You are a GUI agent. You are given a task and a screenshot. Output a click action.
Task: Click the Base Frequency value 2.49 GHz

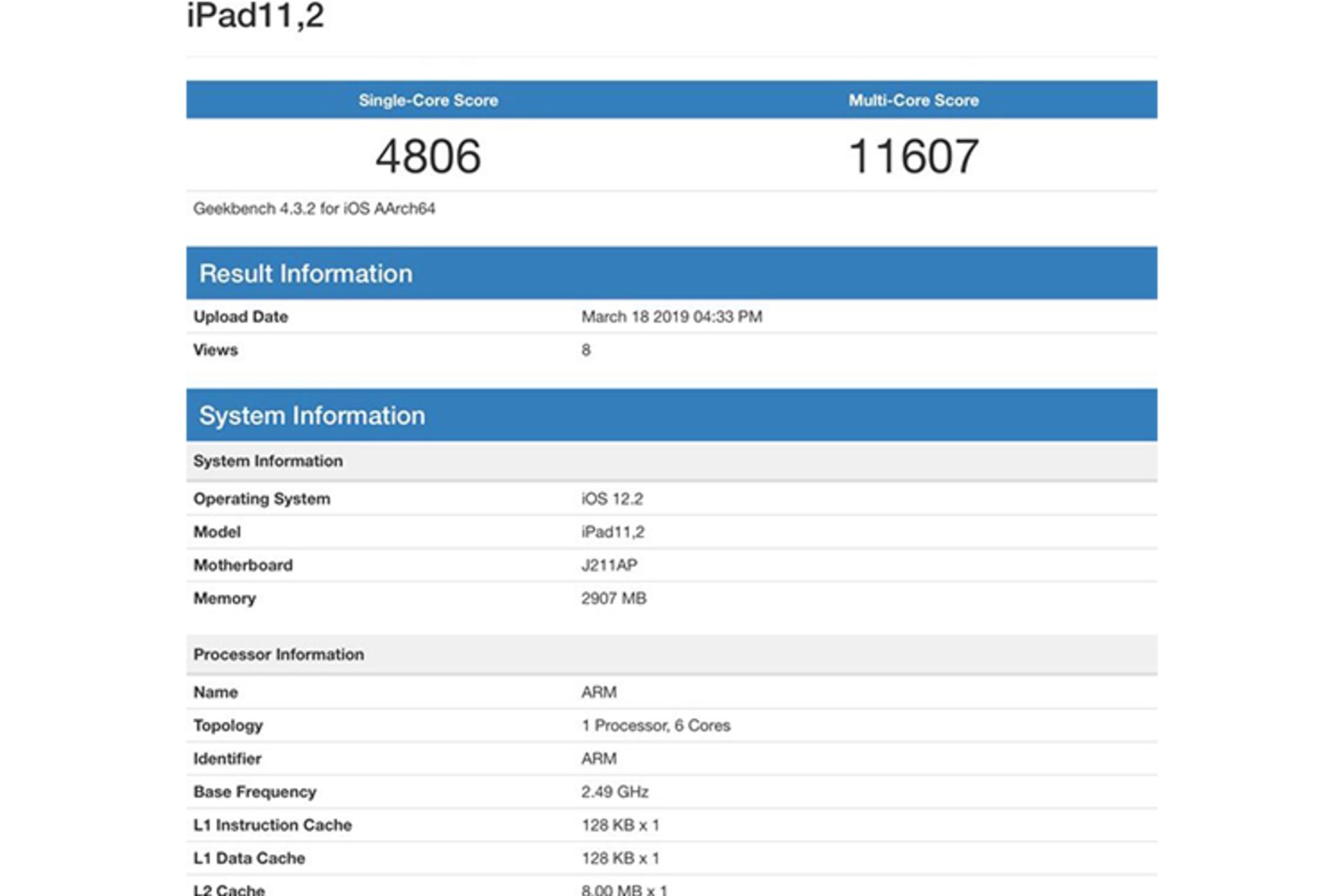(x=615, y=792)
